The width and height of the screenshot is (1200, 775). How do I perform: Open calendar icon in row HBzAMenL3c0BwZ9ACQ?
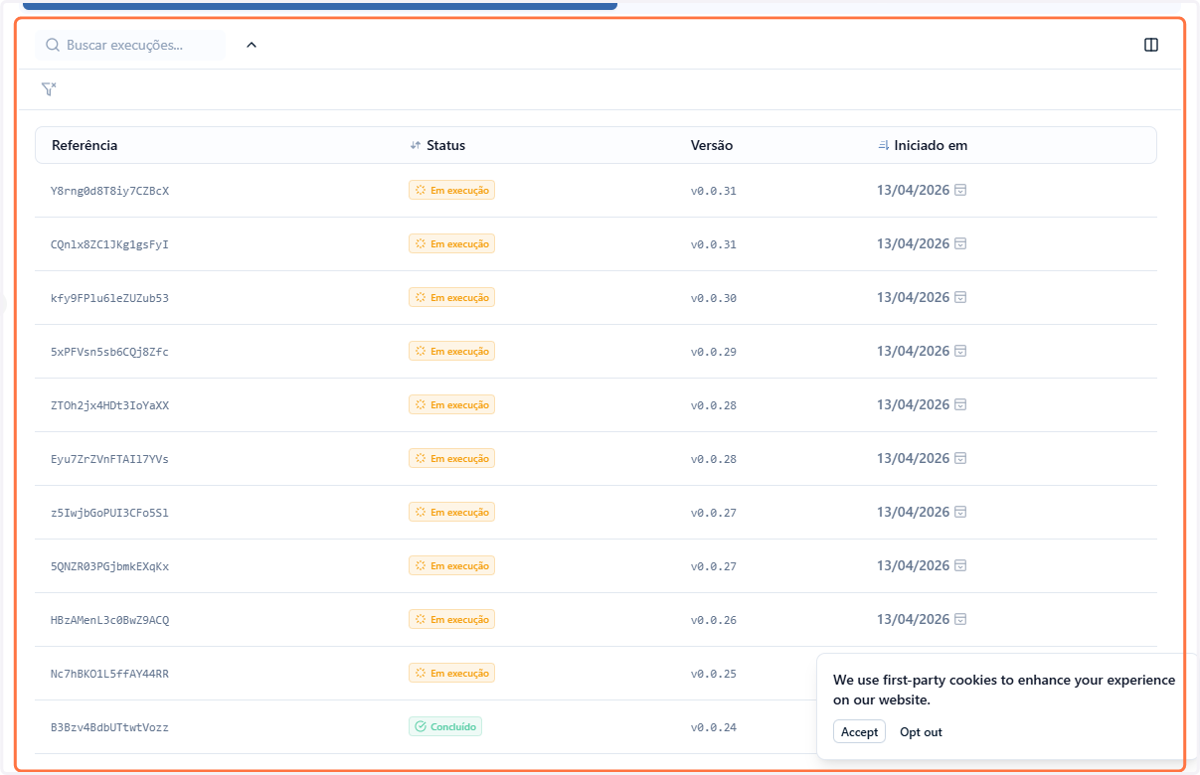961,619
